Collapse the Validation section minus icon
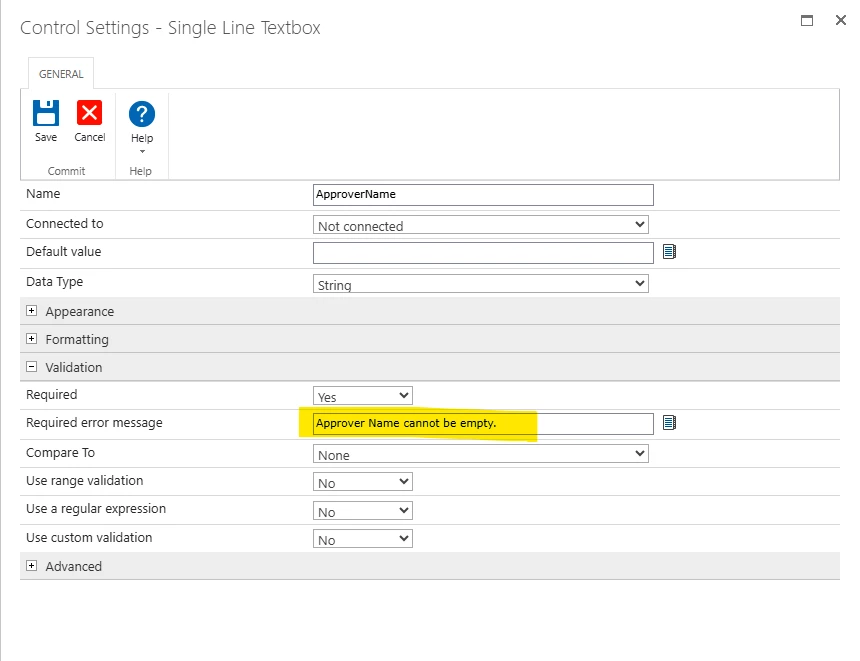Screen dimensions: 860x661 [x=32, y=366]
